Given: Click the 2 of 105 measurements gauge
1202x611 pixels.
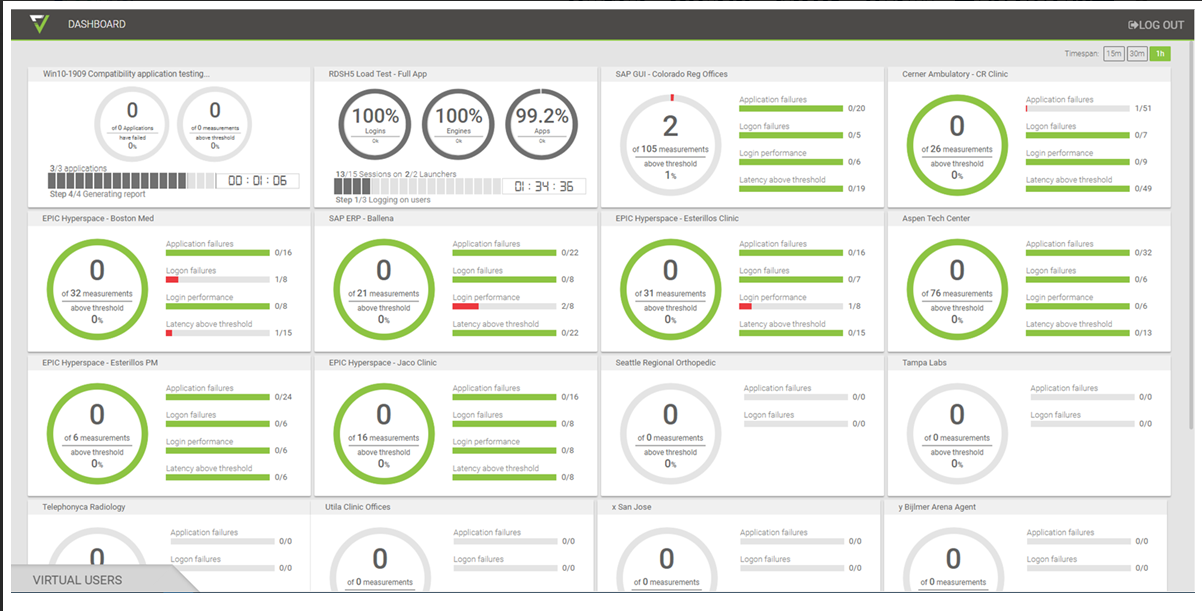Looking at the screenshot, I should (670, 143).
